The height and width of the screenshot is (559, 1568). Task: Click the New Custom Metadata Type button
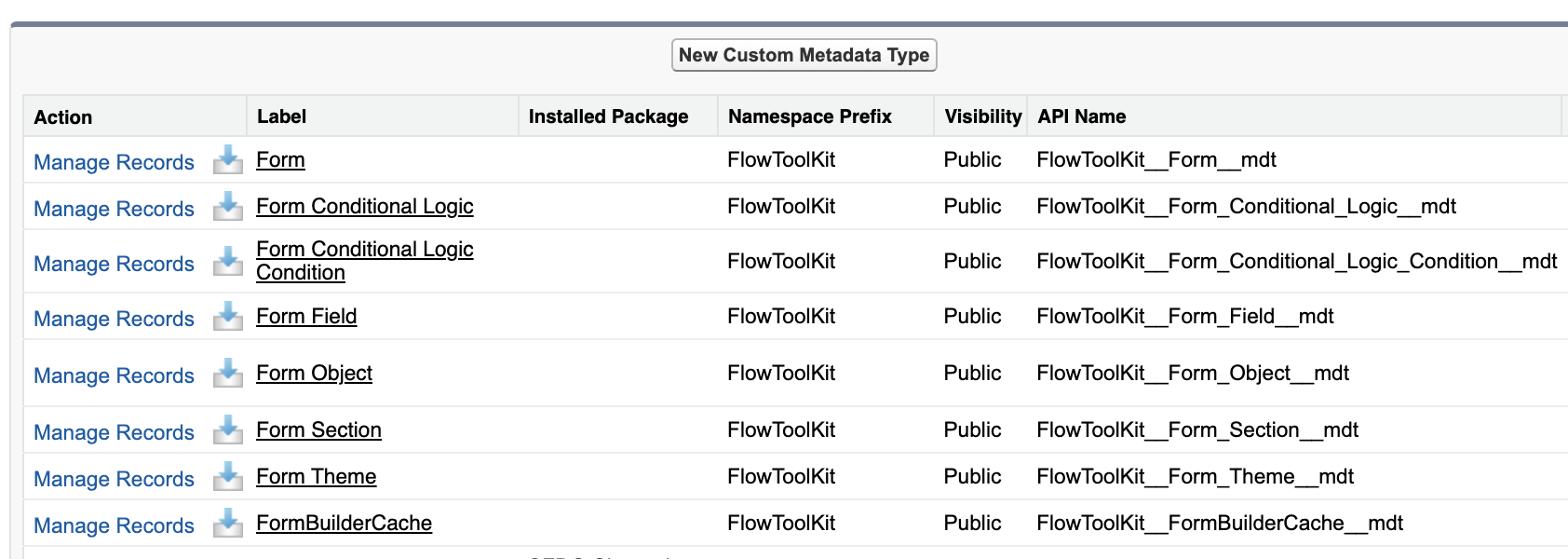point(804,55)
